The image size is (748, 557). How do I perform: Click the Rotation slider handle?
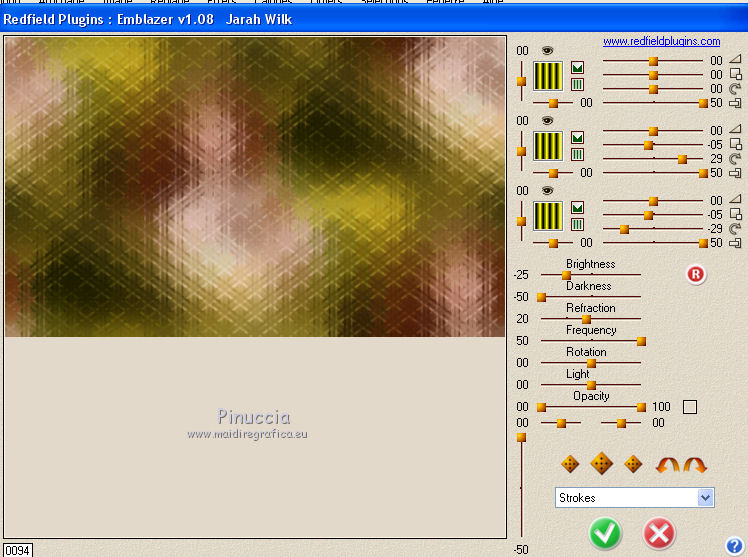click(592, 363)
